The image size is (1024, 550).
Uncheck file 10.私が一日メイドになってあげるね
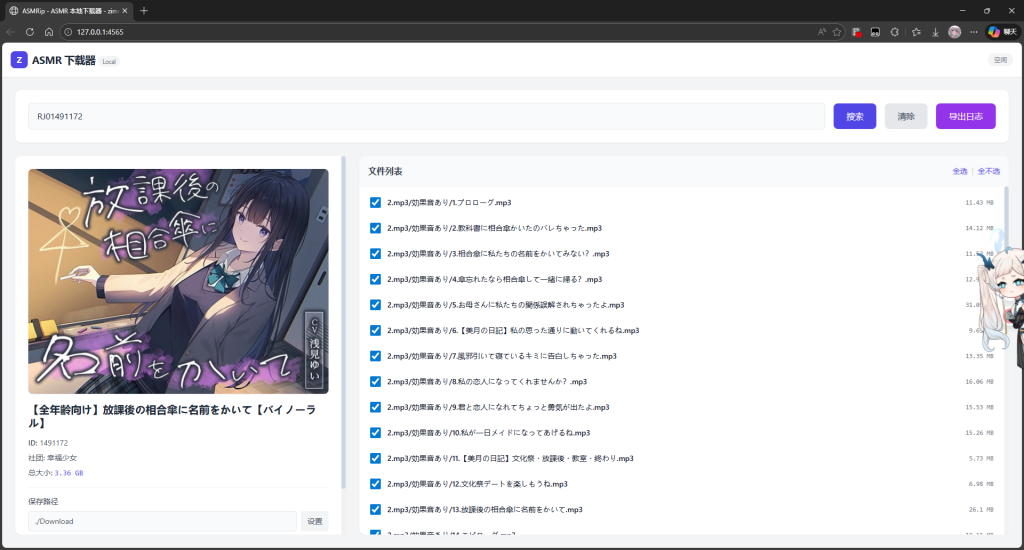coord(376,432)
